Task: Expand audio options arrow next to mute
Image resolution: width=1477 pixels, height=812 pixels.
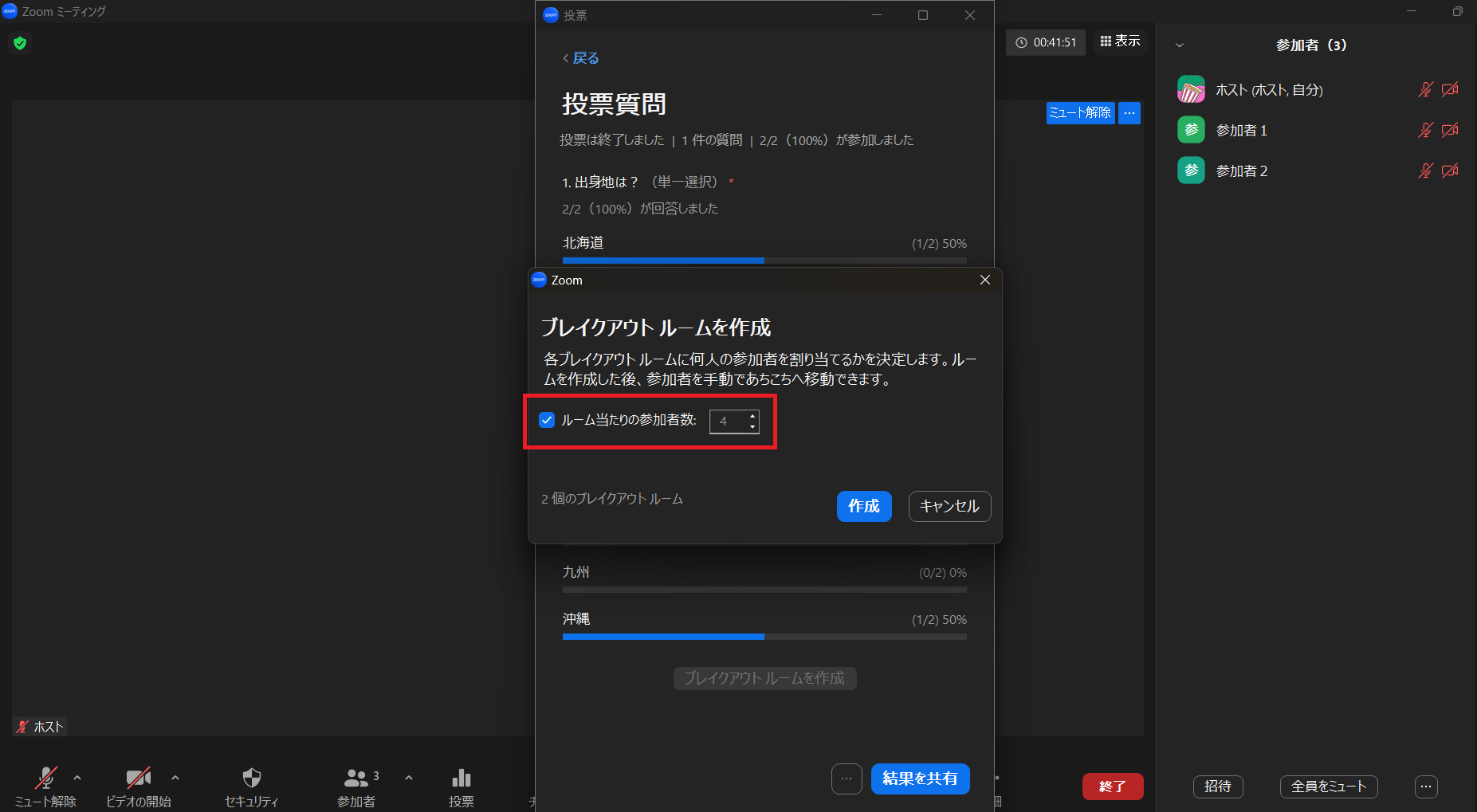Action: pyautogui.click(x=77, y=777)
